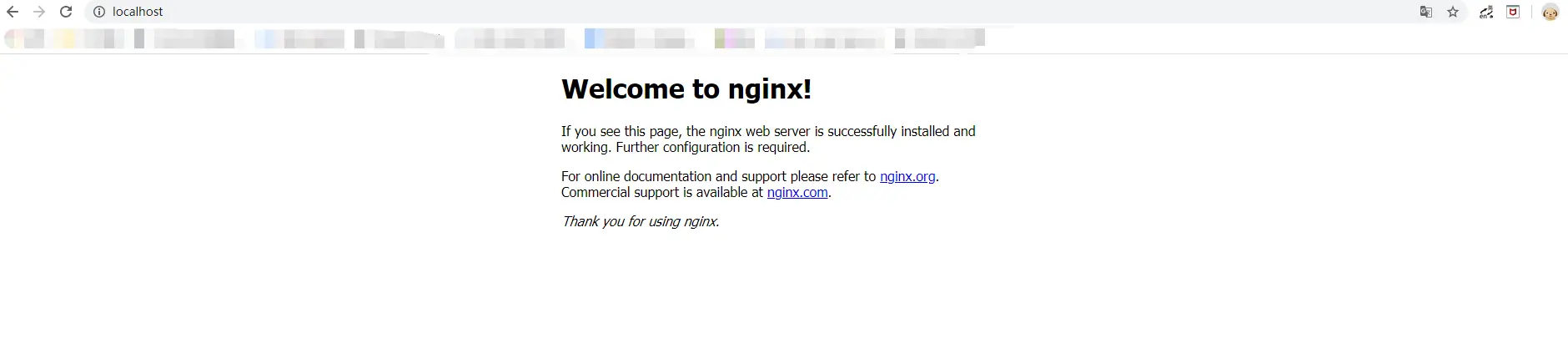1568x364 pixels.
Task: Click the "Thank you for using nginx." text
Action: tap(641, 221)
